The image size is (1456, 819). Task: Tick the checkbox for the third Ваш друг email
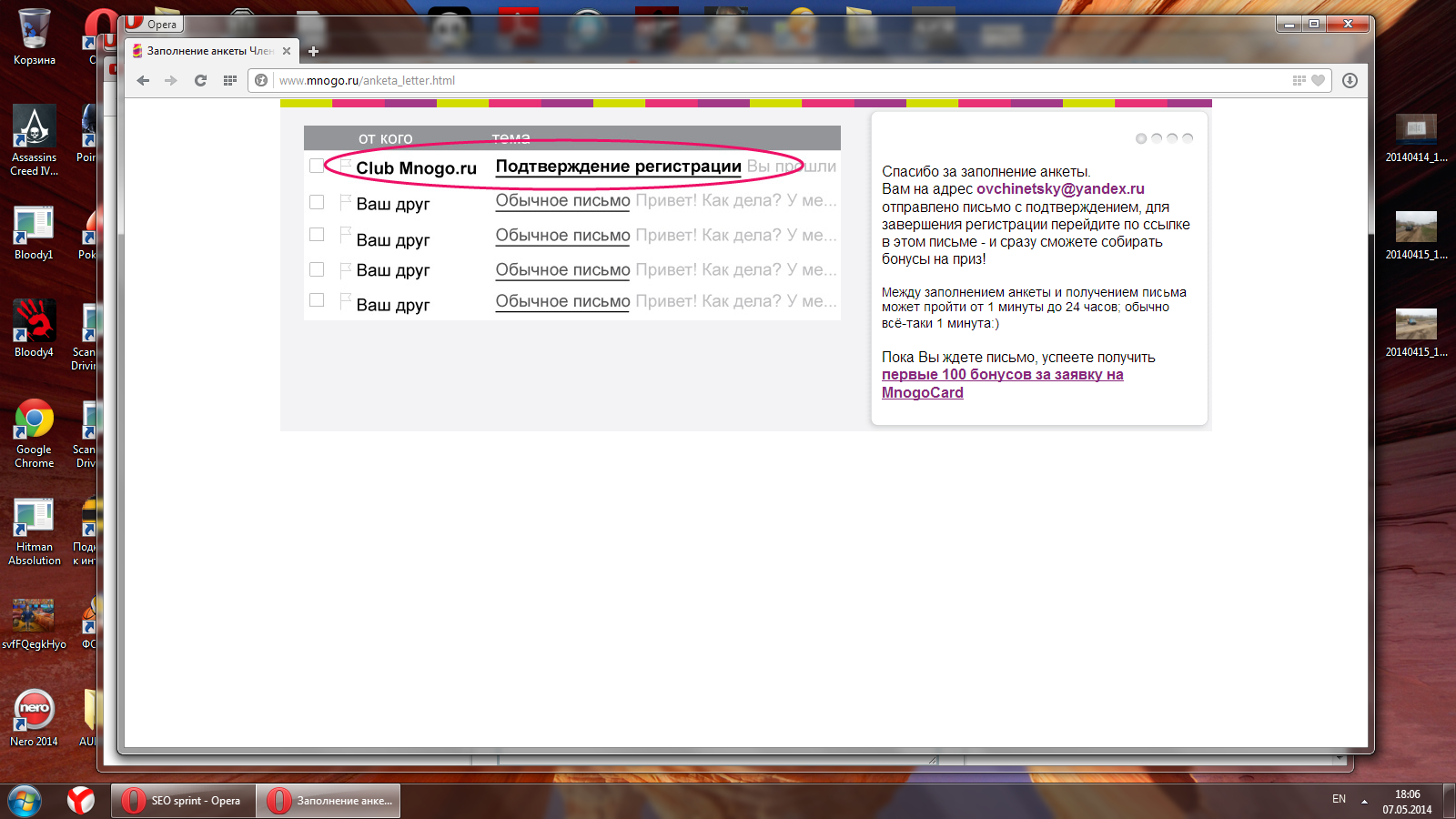317,269
